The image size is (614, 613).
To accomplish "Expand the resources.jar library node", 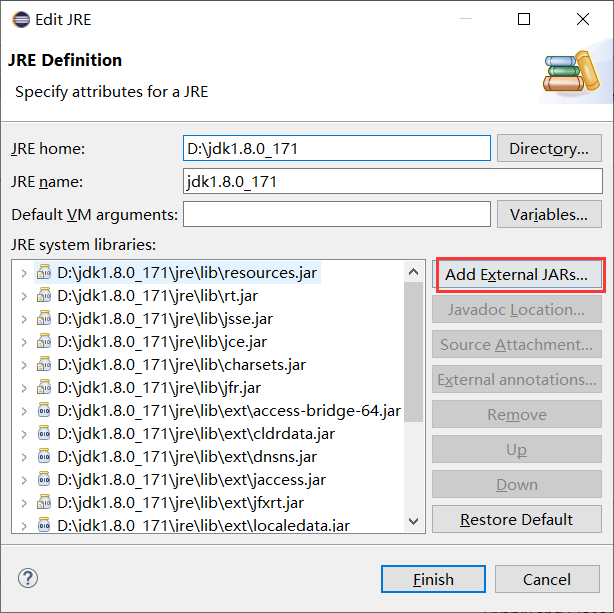I will click(x=24, y=272).
